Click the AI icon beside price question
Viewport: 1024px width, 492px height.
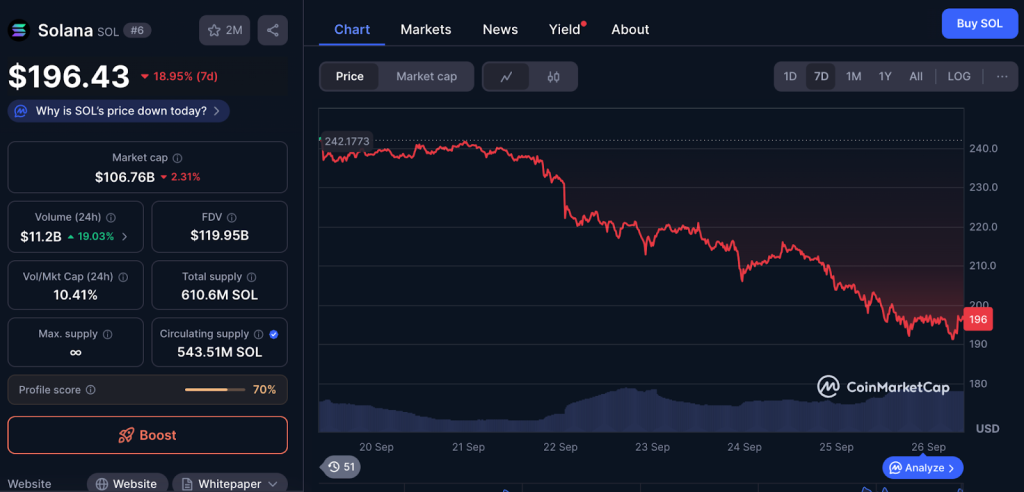(x=21, y=111)
